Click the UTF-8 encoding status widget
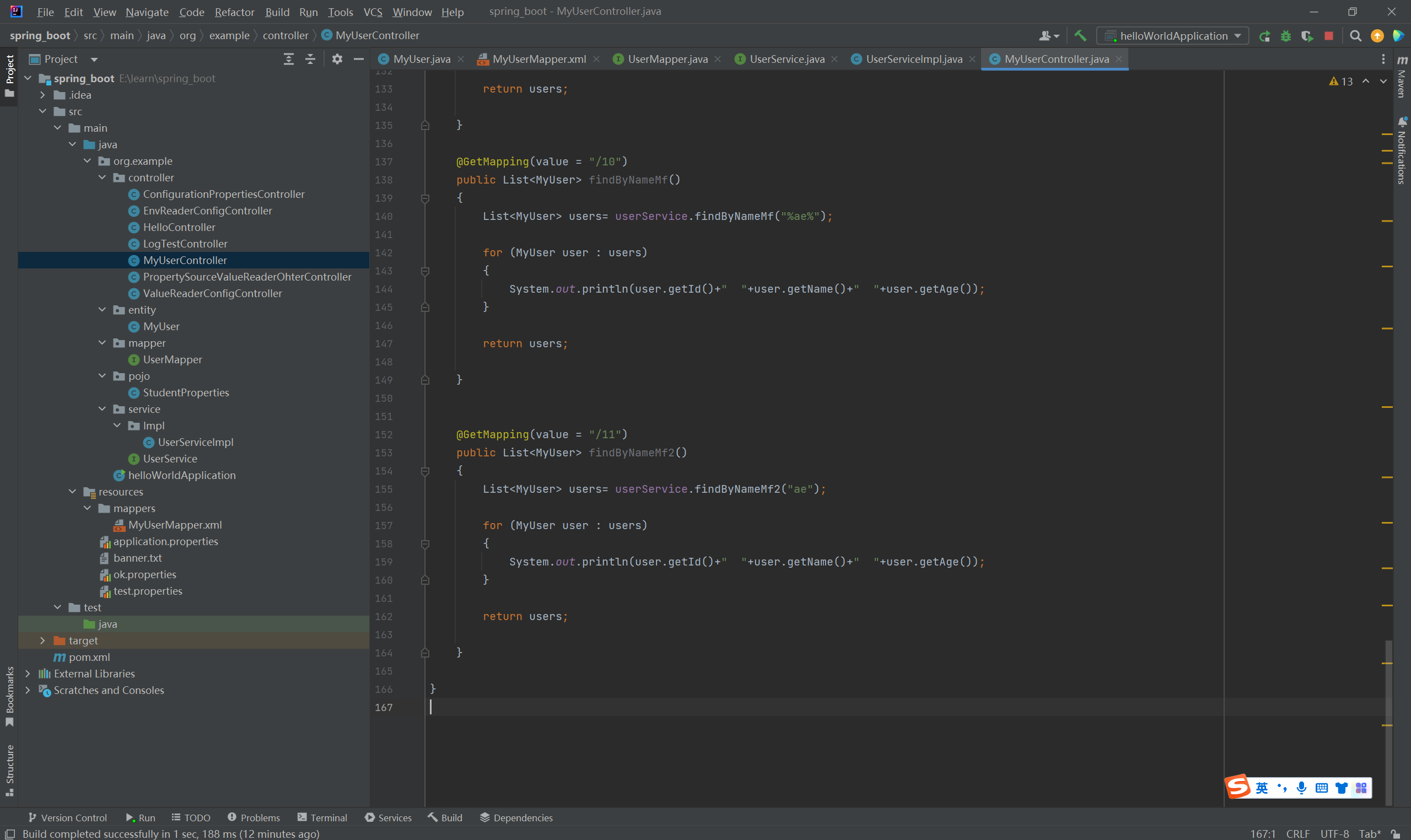This screenshot has width=1411, height=840. (1334, 834)
